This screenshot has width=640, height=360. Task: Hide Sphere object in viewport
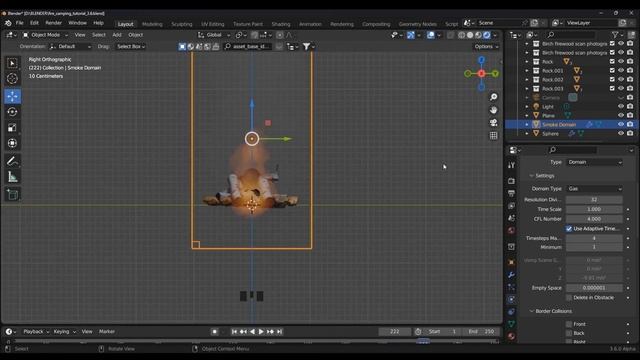coord(621,133)
